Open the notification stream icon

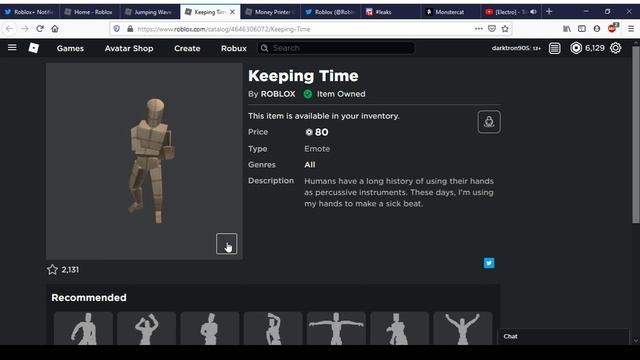[554, 48]
